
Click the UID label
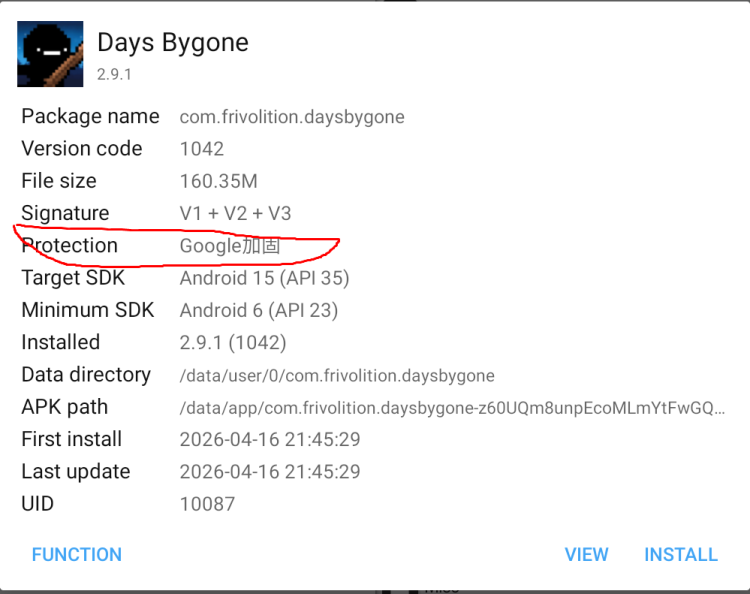(x=37, y=504)
